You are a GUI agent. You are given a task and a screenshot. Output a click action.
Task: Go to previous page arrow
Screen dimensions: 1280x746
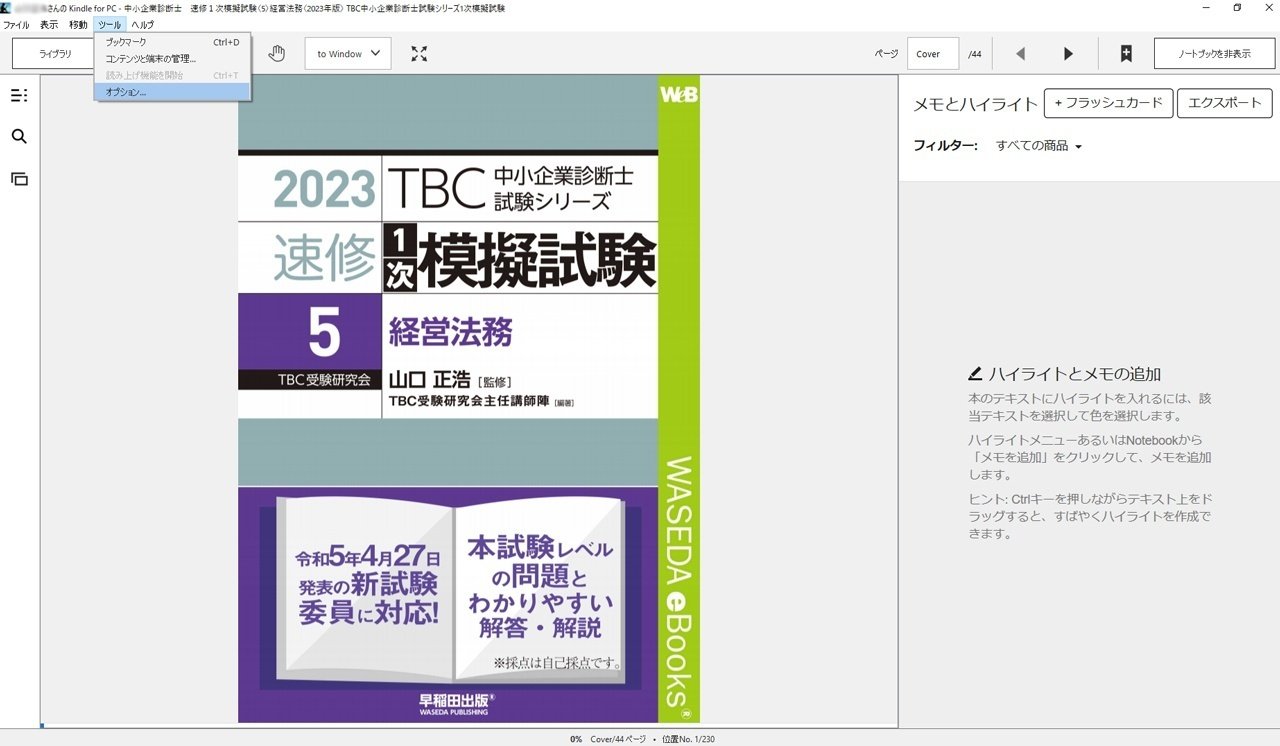tap(1020, 54)
